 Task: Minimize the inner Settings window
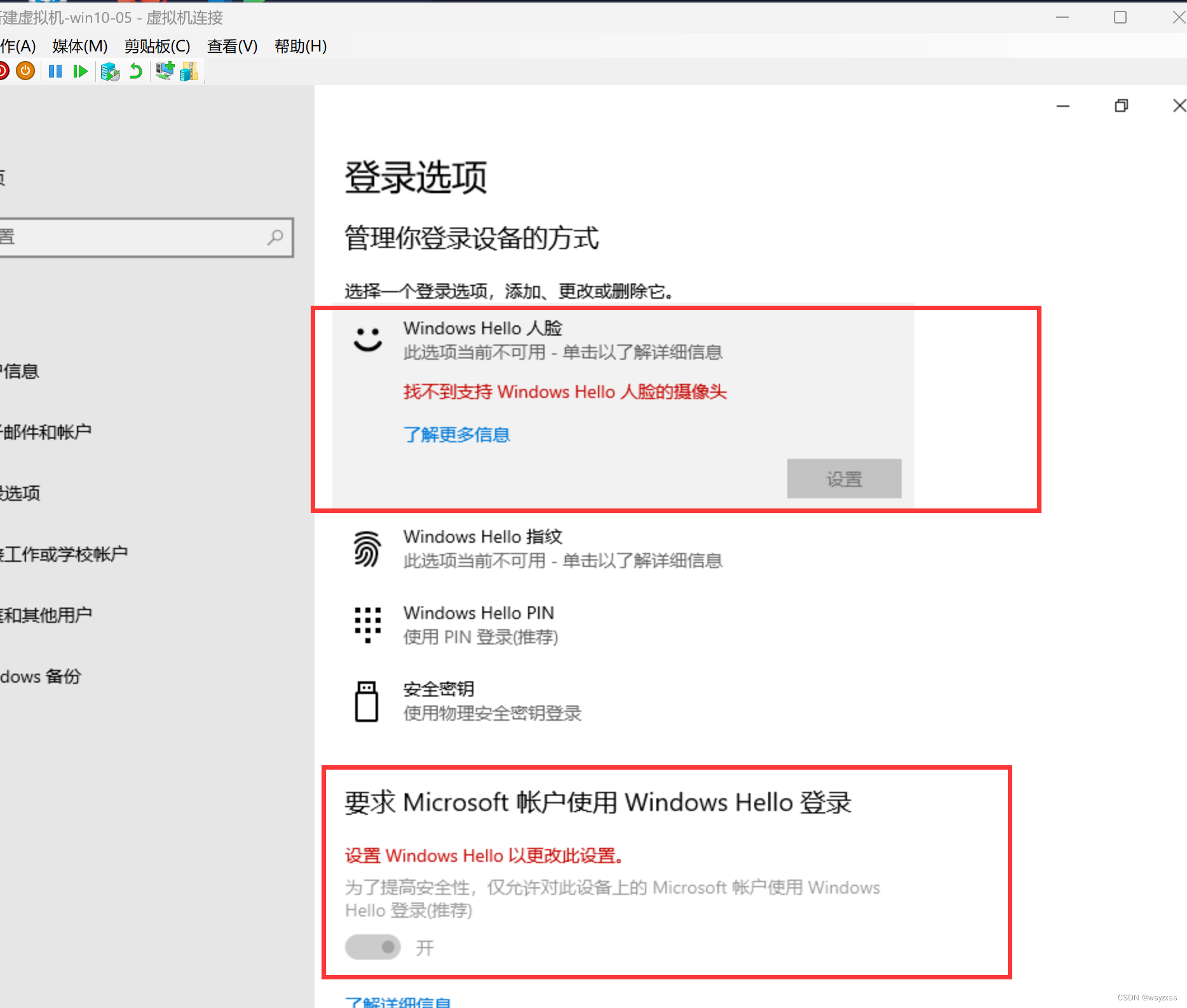1063,106
